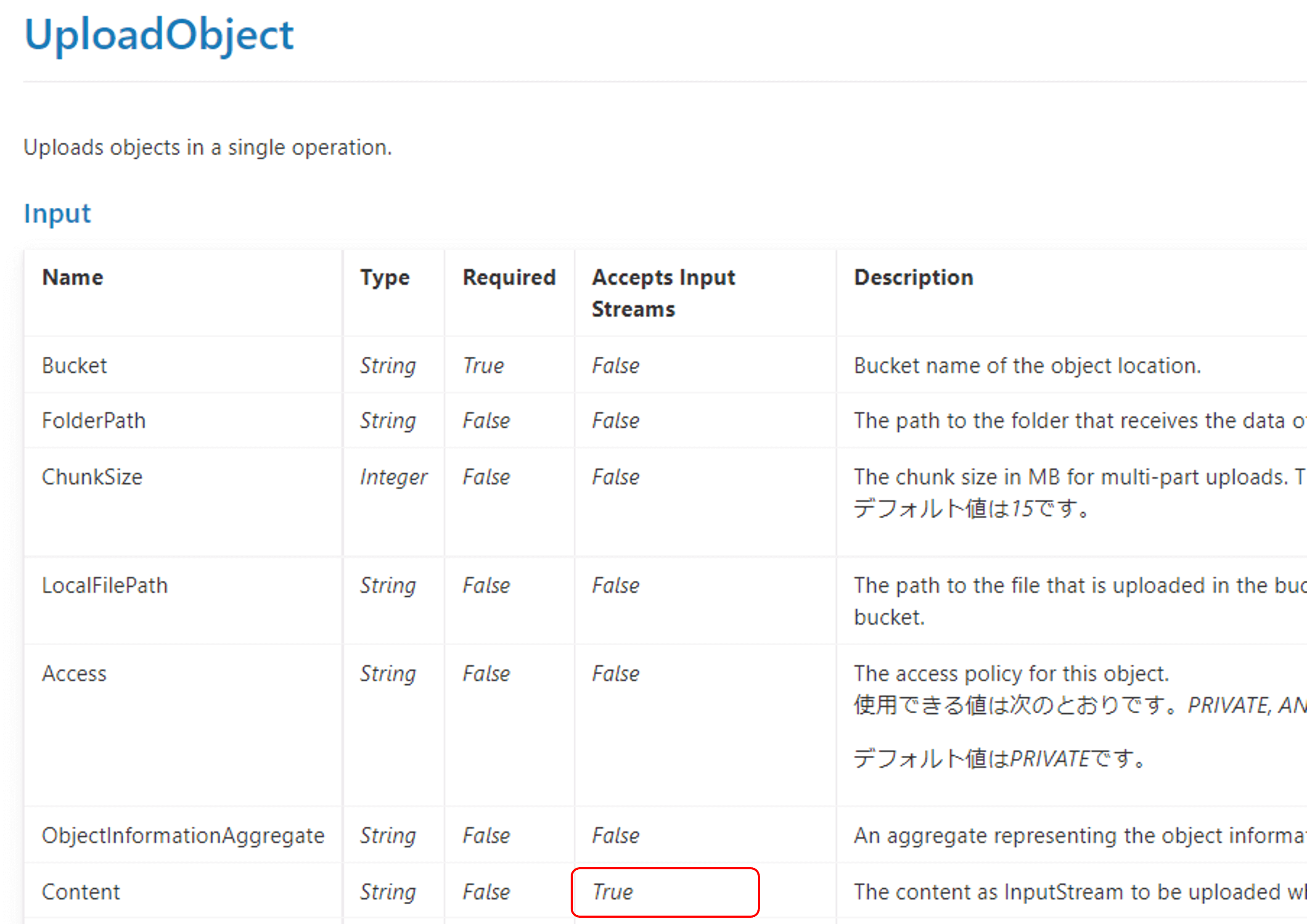Screen dimensions: 1307x924
Task: Select the Access parameter name cell
Action: tap(74, 673)
